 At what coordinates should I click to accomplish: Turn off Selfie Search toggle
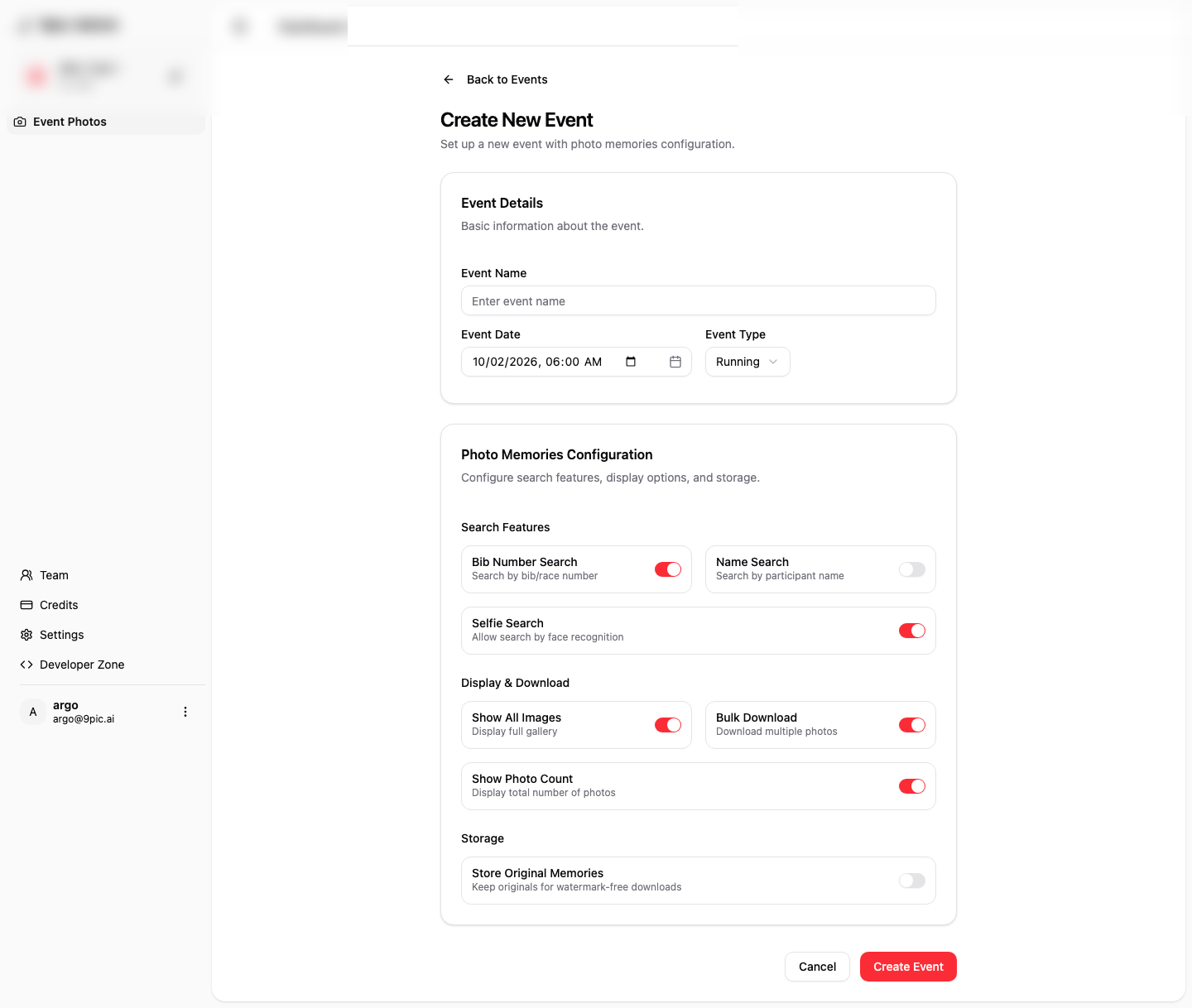click(911, 631)
